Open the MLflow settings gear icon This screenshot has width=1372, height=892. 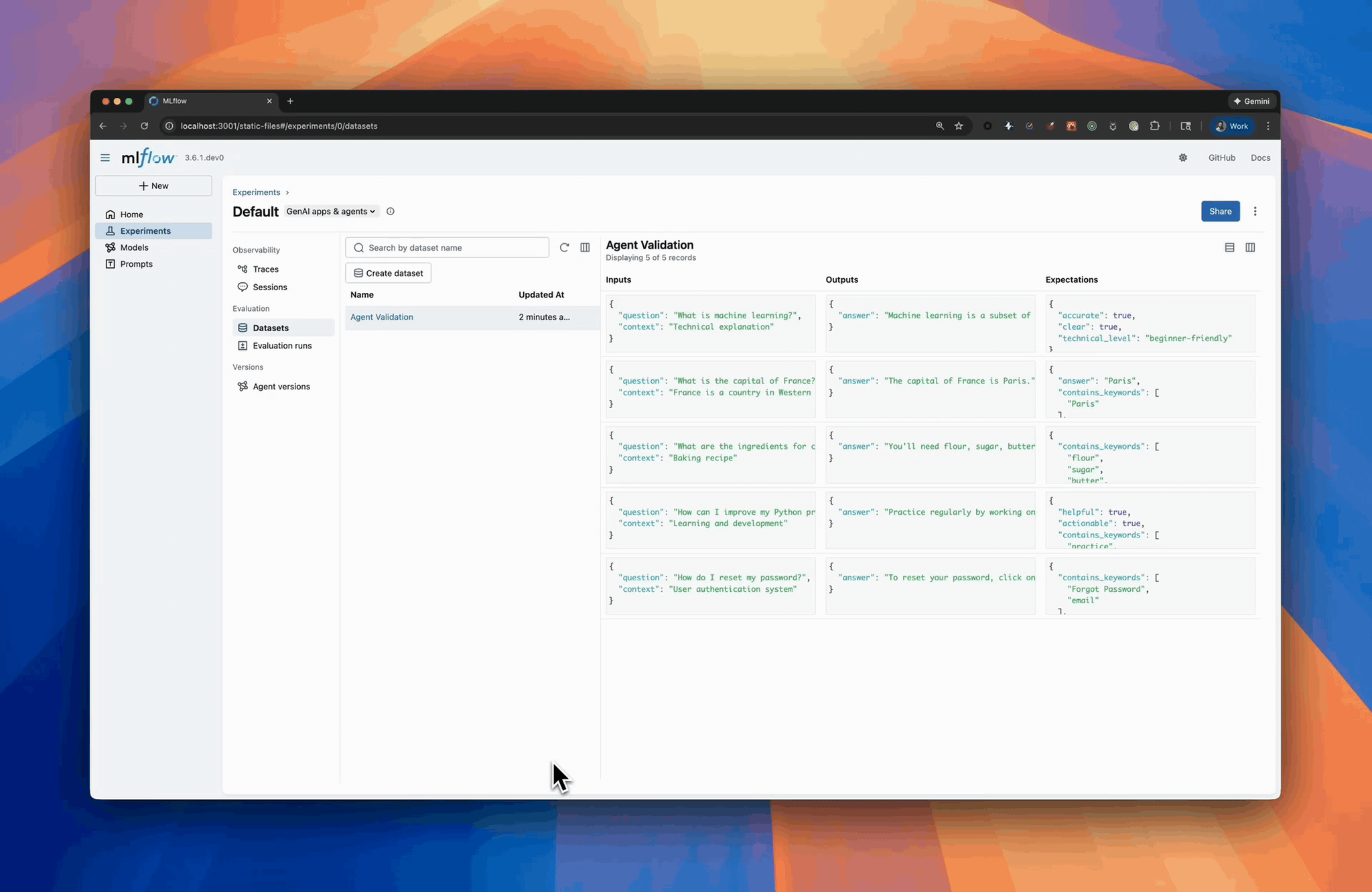pyautogui.click(x=1182, y=157)
